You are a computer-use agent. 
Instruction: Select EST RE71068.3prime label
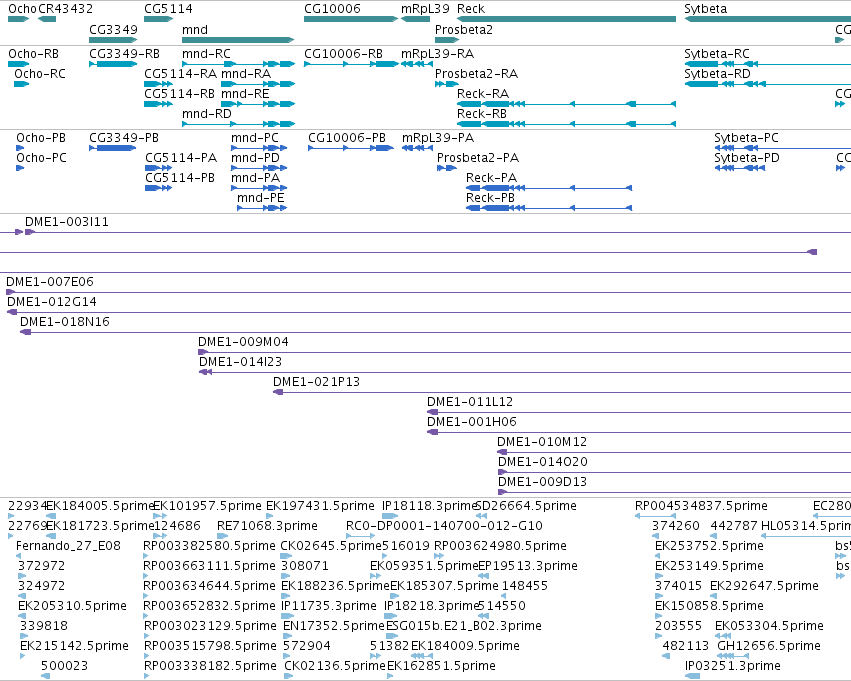point(267,526)
